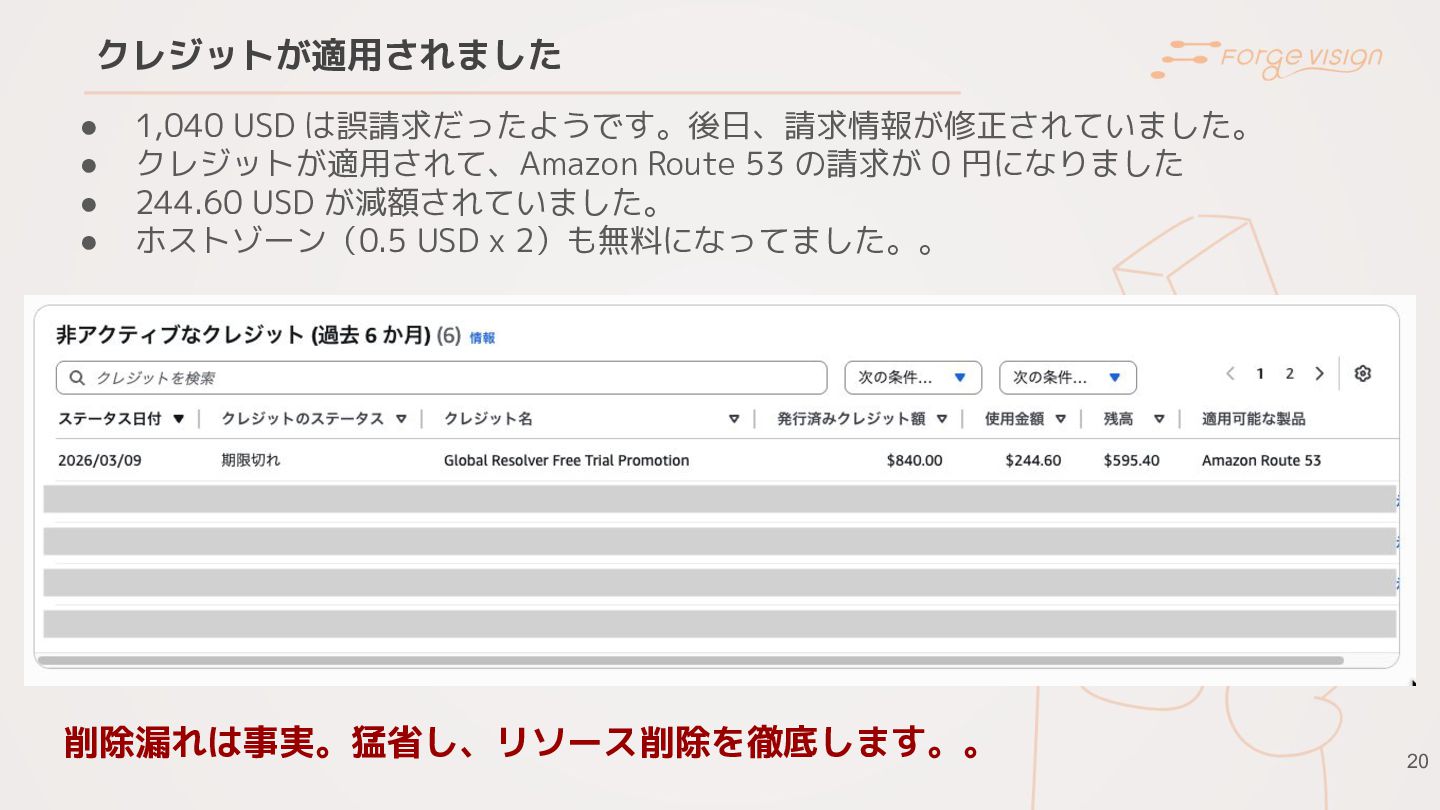The image size is (1440, 810).
Task: Click the ホストゾーン bullet line
Action: coord(536,241)
